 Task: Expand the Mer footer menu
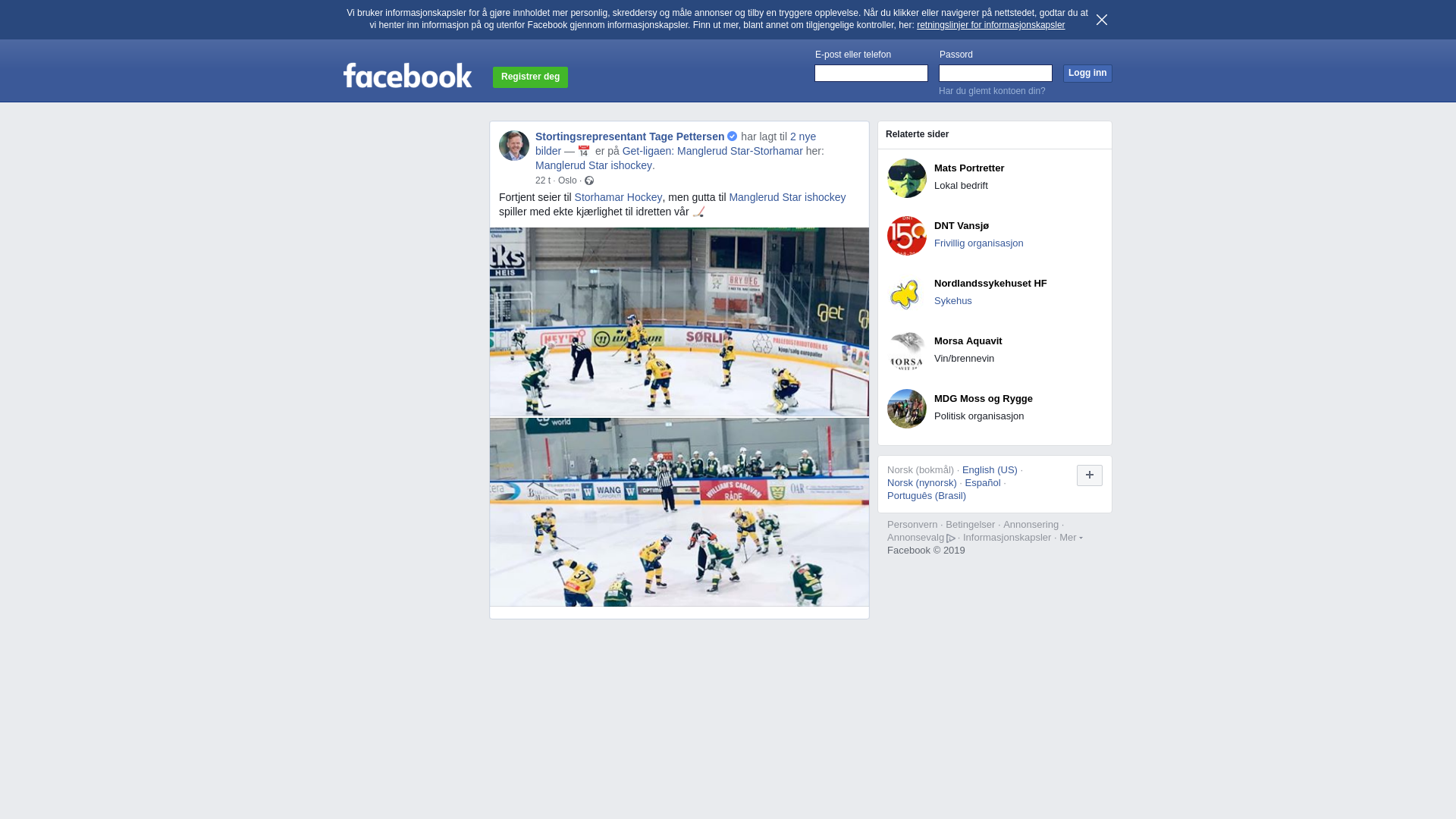pyautogui.click(x=1071, y=538)
